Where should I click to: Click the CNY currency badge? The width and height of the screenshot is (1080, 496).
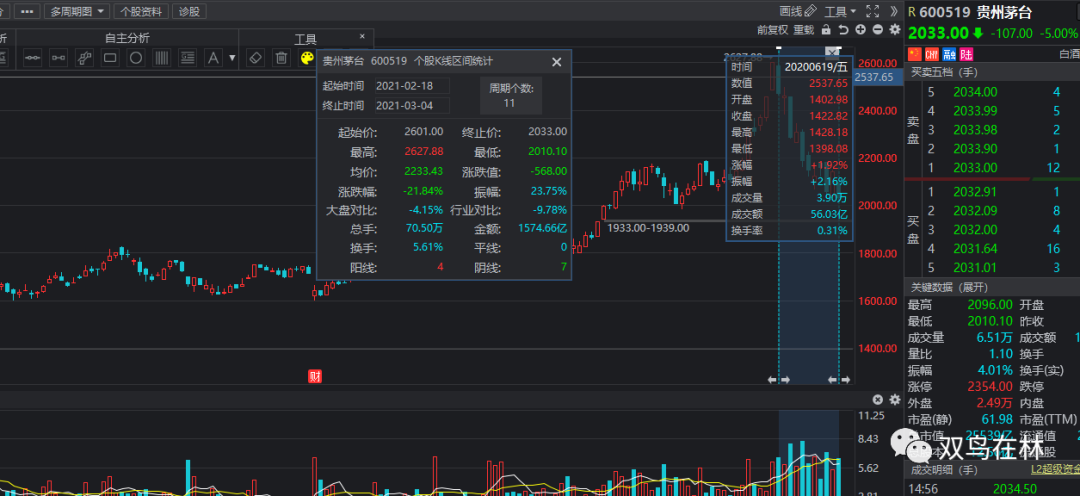[x=932, y=54]
